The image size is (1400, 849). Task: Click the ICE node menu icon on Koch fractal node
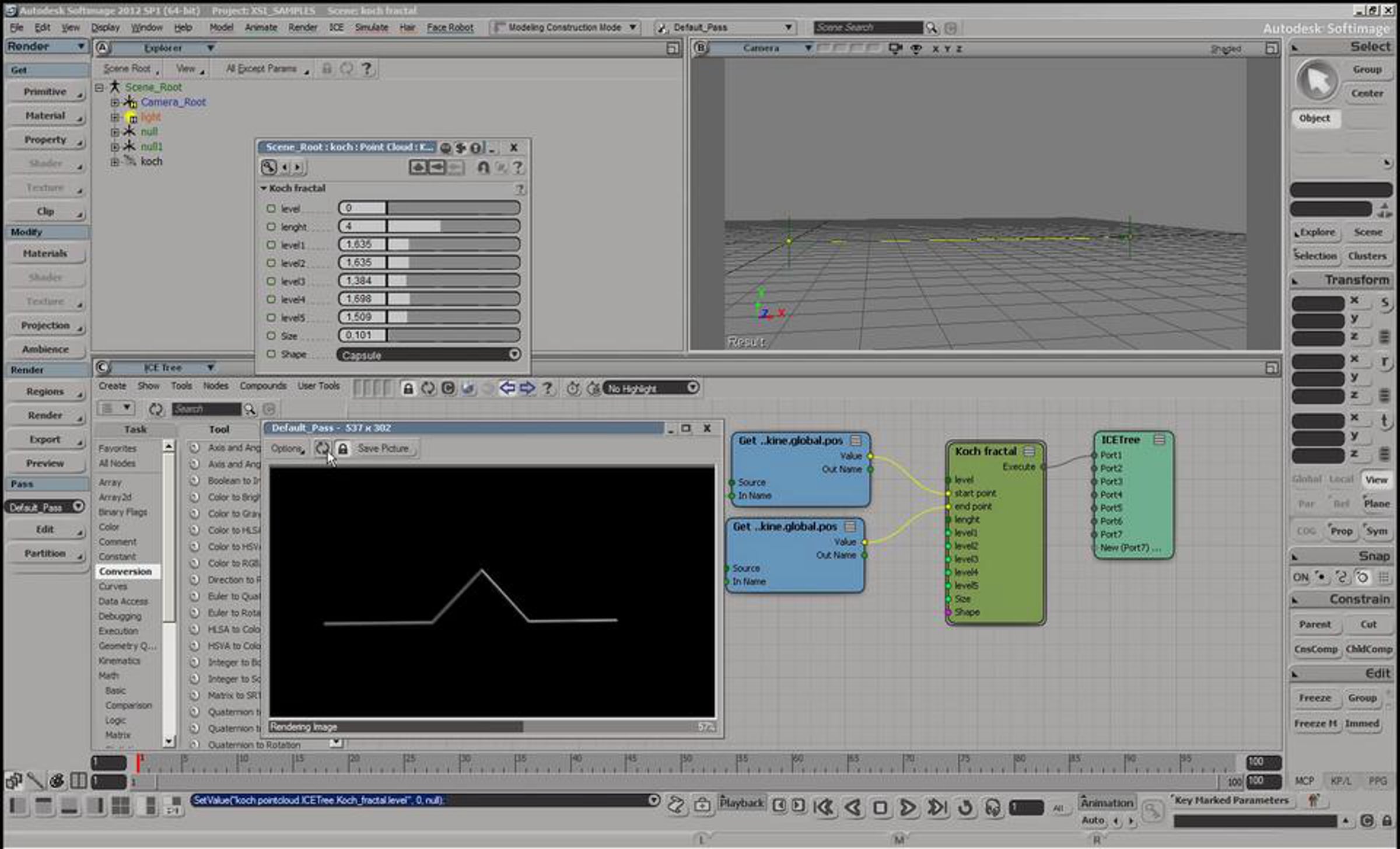click(x=1029, y=451)
